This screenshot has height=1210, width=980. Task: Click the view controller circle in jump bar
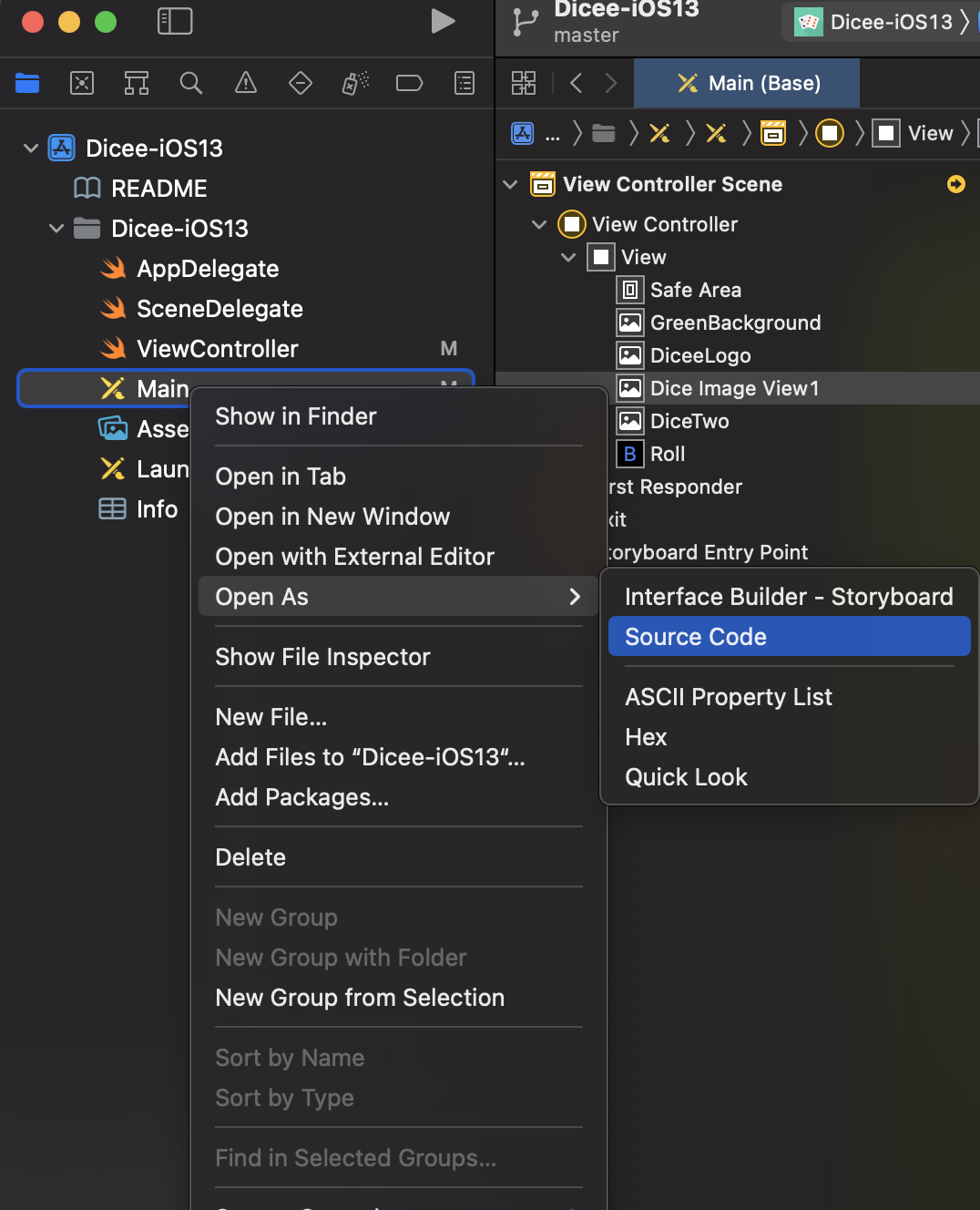pos(830,134)
